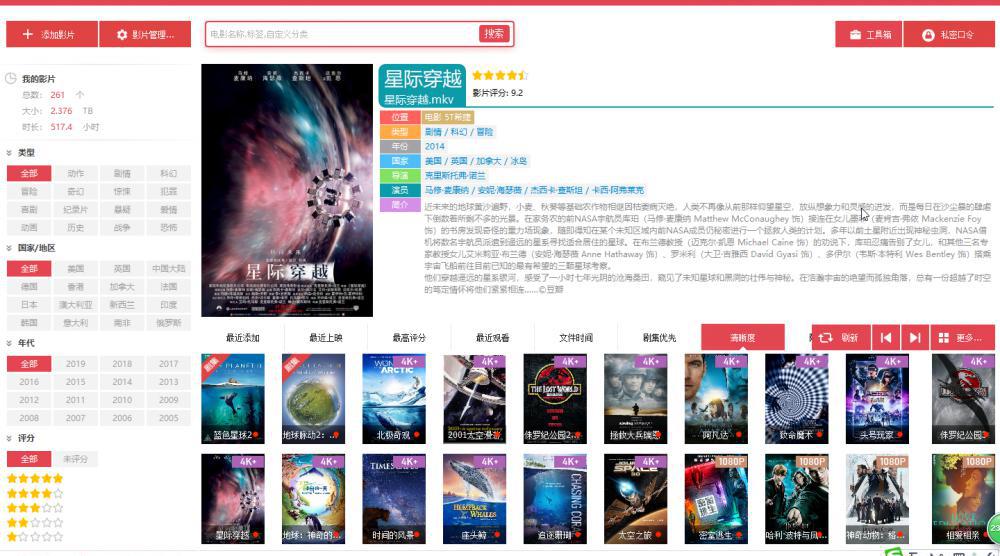Click the red dot on the 蓝色星球2 thumbnail
Screen dimensions: 1000x556
(255, 435)
